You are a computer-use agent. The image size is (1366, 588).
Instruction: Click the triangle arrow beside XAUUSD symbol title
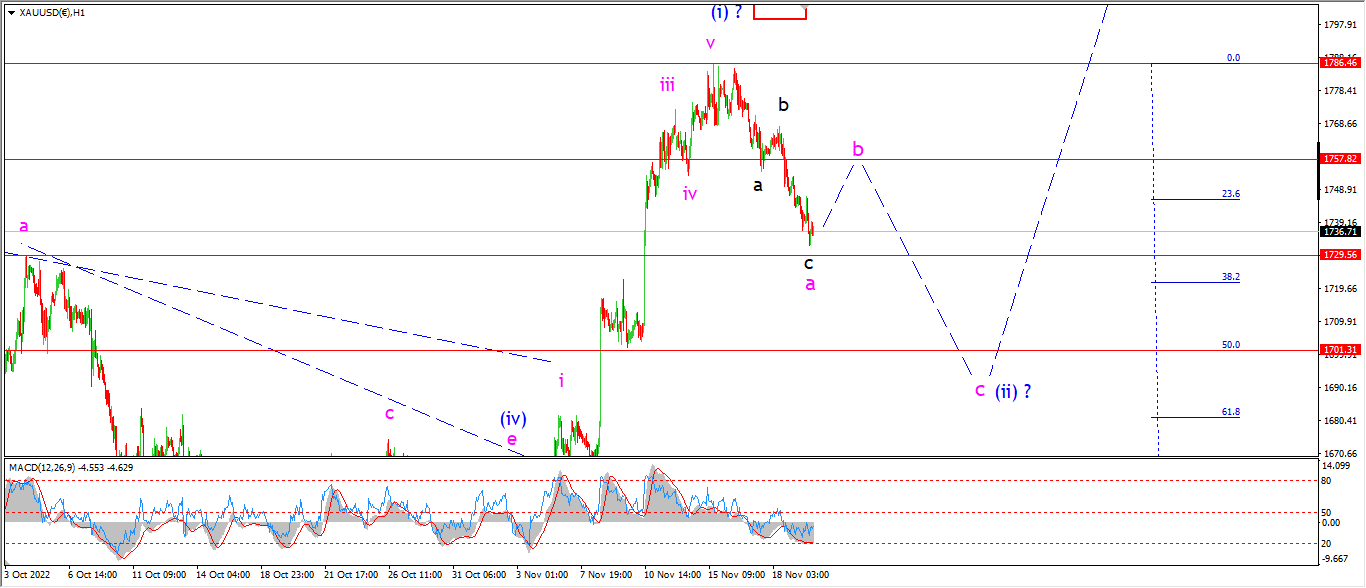[11, 13]
